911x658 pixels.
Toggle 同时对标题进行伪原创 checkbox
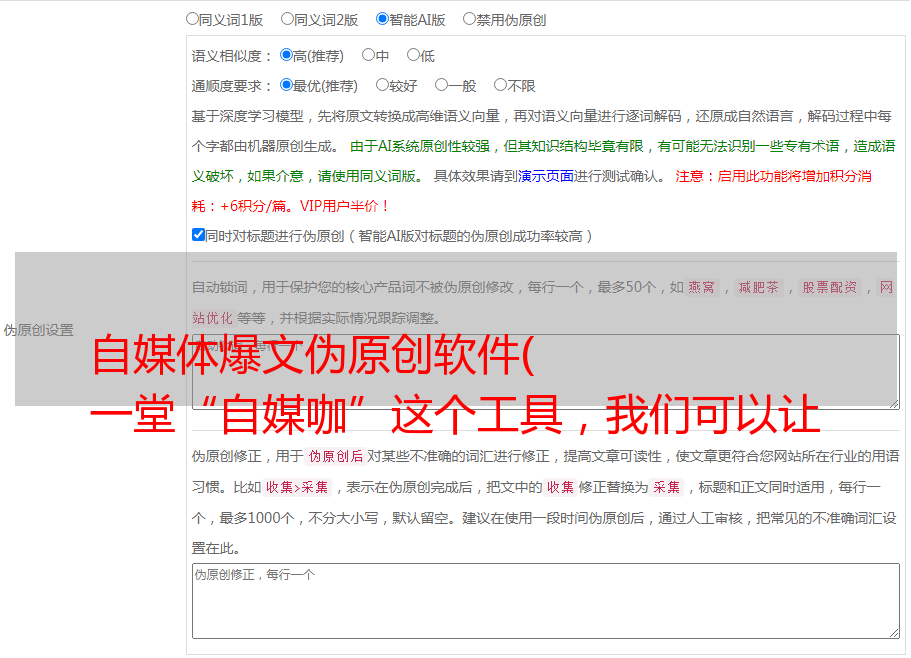pyautogui.click(x=198, y=235)
